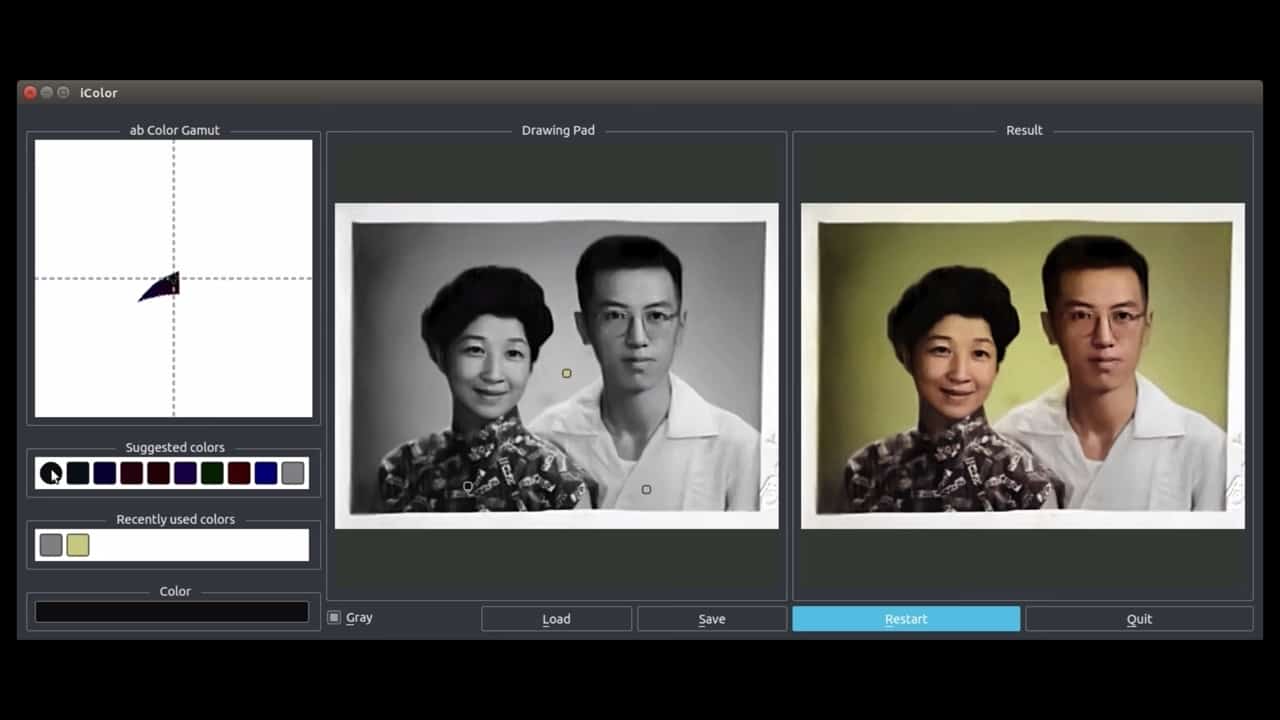Image resolution: width=1280 pixels, height=720 pixels.
Task: Select the dark purple suggested color
Action: [x=185, y=473]
